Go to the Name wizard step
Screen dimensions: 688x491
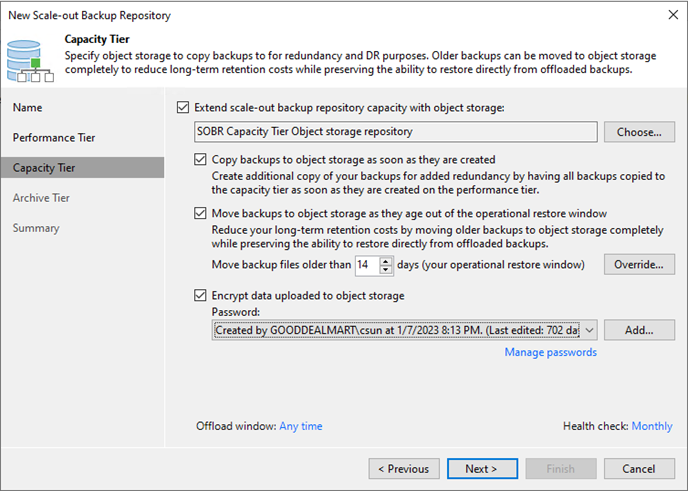pyautogui.click(x=27, y=108)
